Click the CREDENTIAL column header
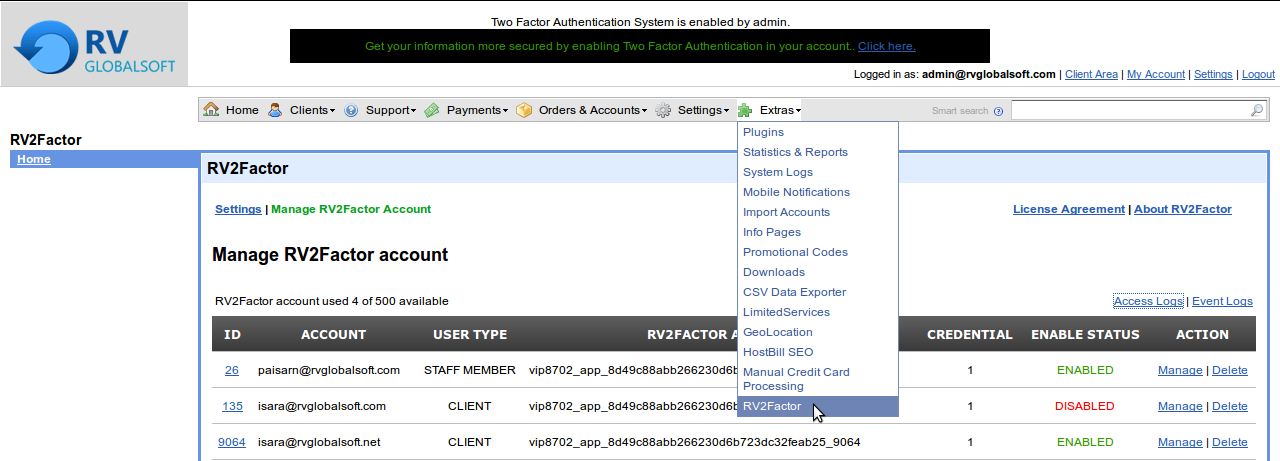1280x461 pixels. (x=970, y=334)
